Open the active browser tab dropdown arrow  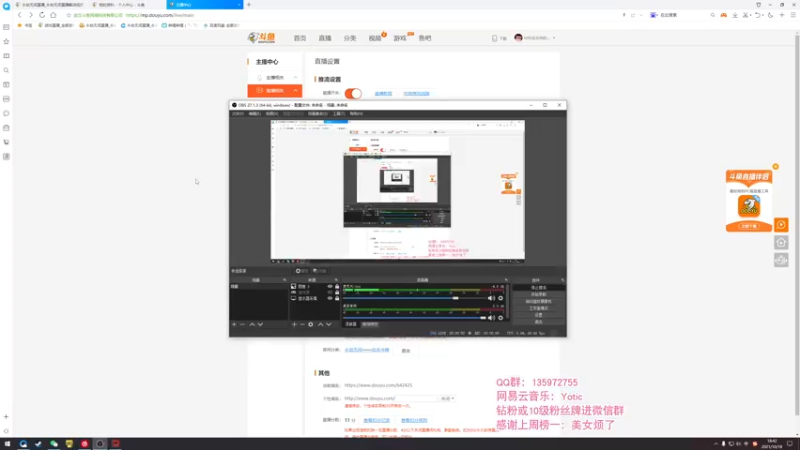pyautogui.click(x=239, y=5)
